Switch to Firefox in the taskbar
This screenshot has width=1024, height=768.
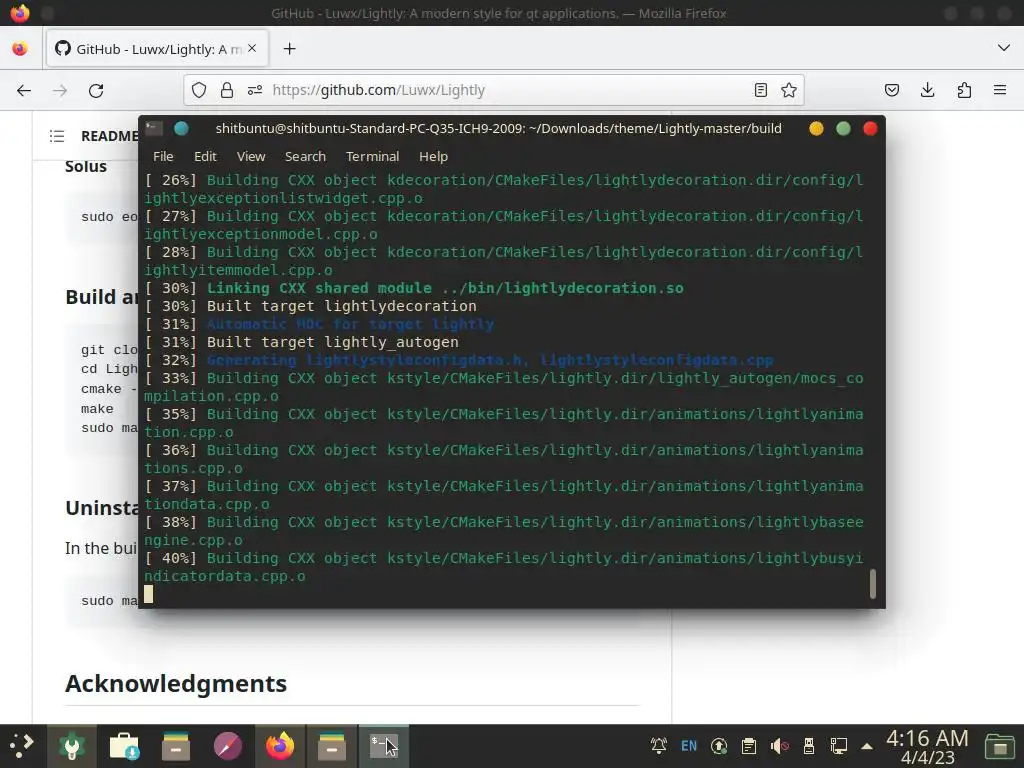pyautogui.click(x=280, y=746)
